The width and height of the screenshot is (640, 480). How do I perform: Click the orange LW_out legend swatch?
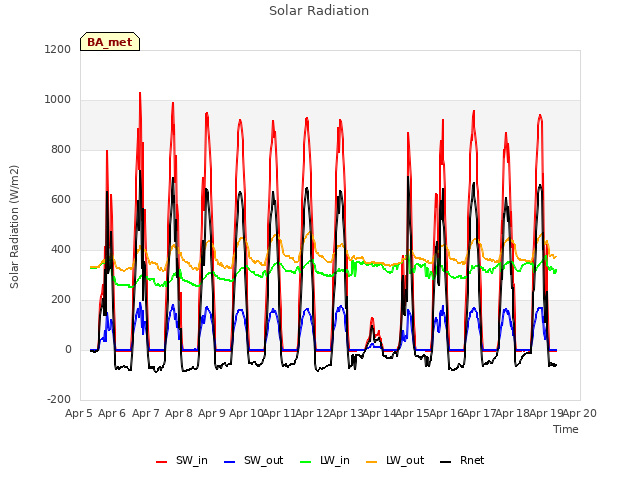pyautogui.click(x=372, y=462)
